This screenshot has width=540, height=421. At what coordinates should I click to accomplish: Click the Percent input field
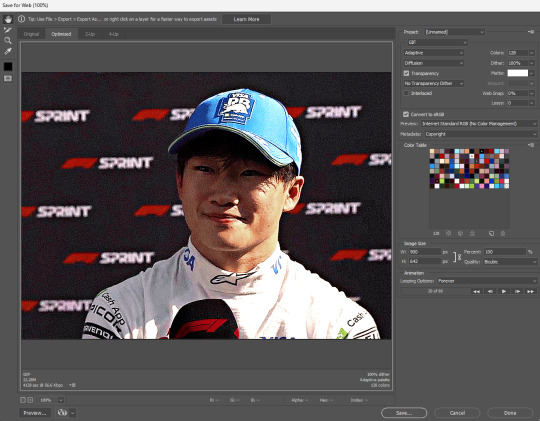505,252
